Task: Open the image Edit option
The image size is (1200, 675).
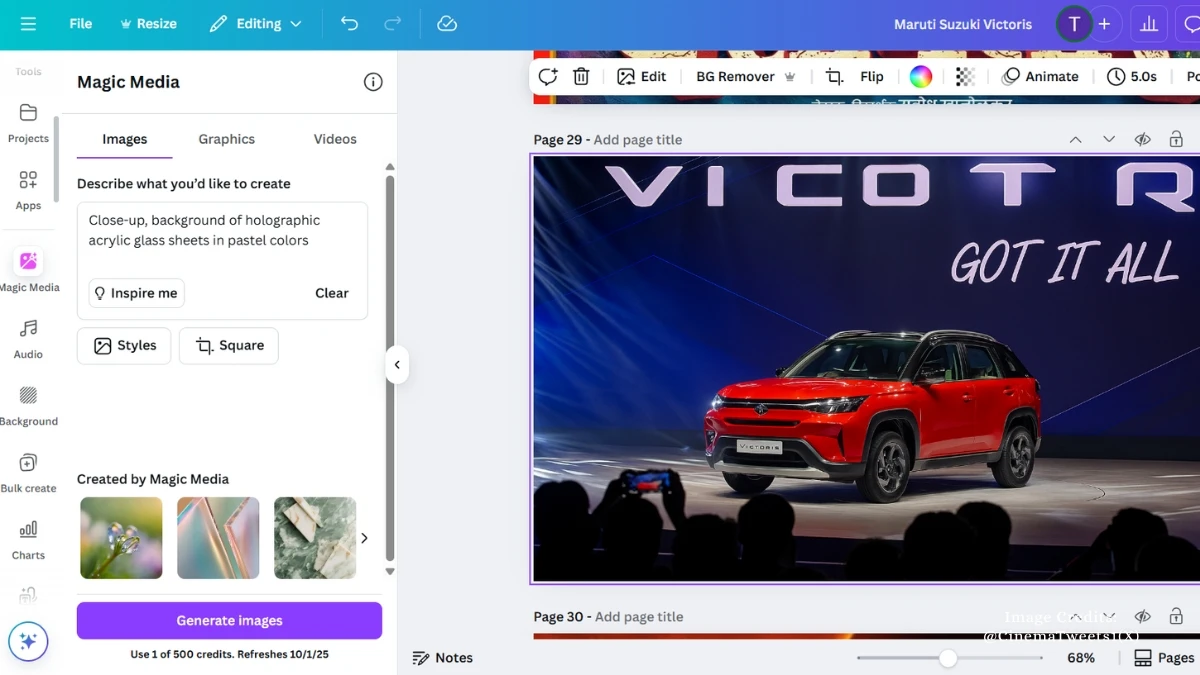Action: (x=641, y=76)
